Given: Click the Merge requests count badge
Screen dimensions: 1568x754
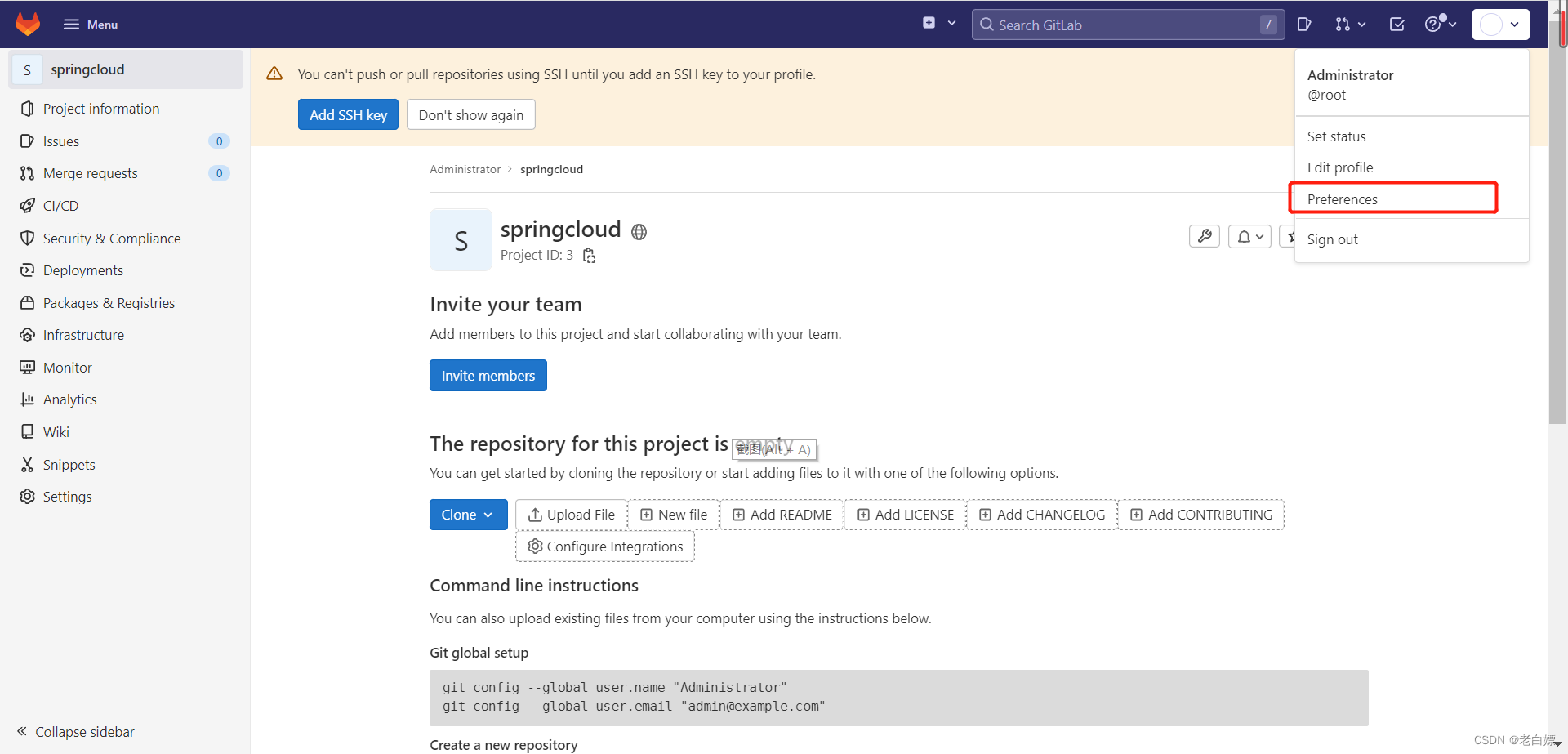Looking at the screenshot, I should (x=219, y=173).
